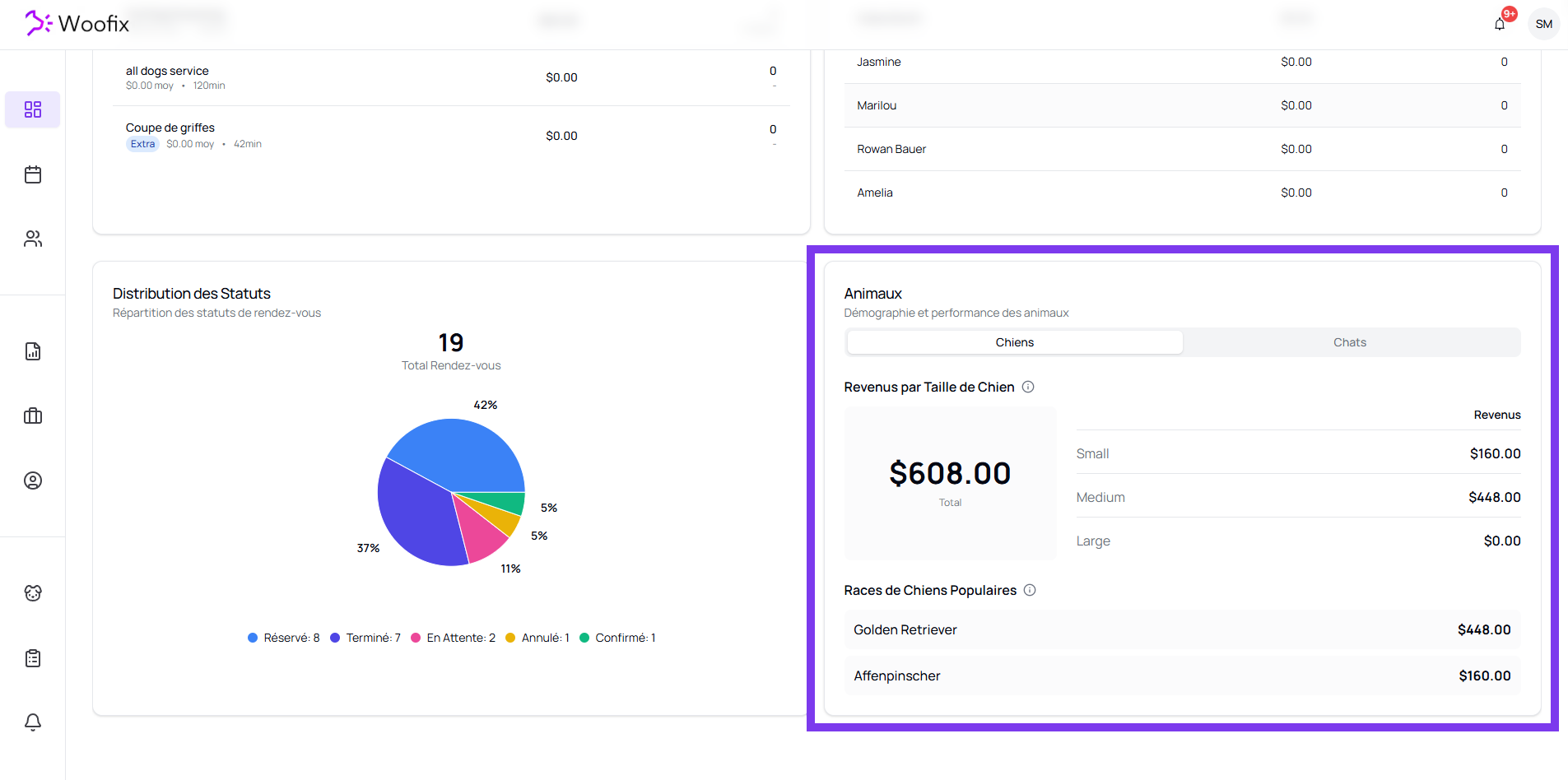Toggle the Réservé legend item
Screen dimensions: 1568x780
(x=284, y=638)
